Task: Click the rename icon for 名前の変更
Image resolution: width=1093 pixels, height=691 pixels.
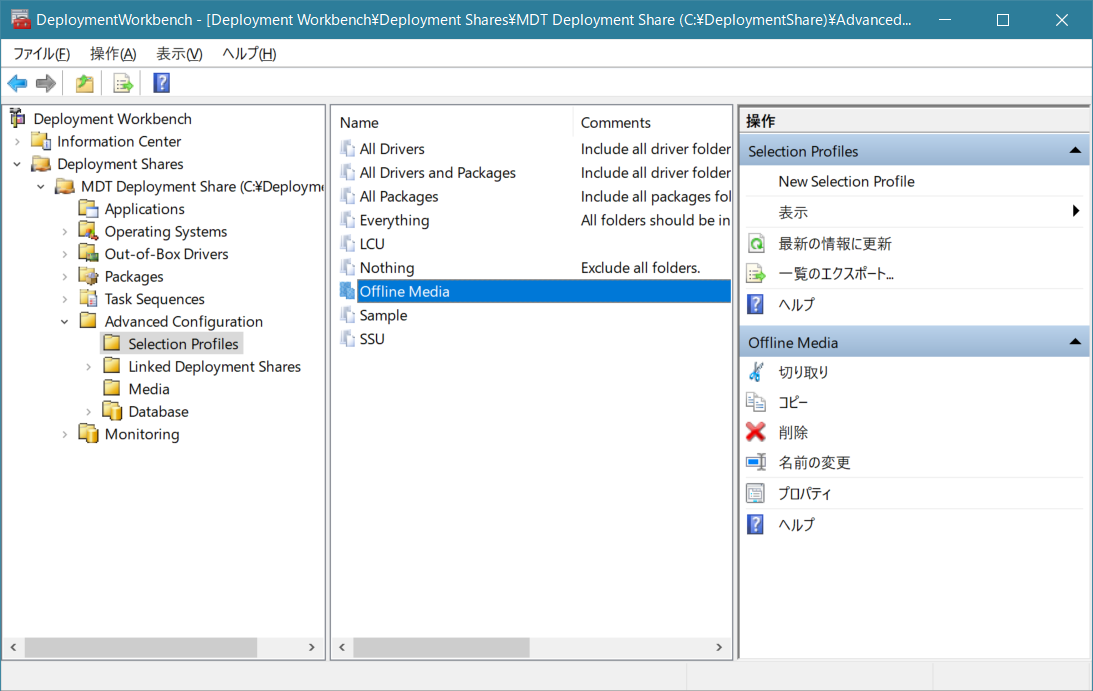Action: point(756,462)
